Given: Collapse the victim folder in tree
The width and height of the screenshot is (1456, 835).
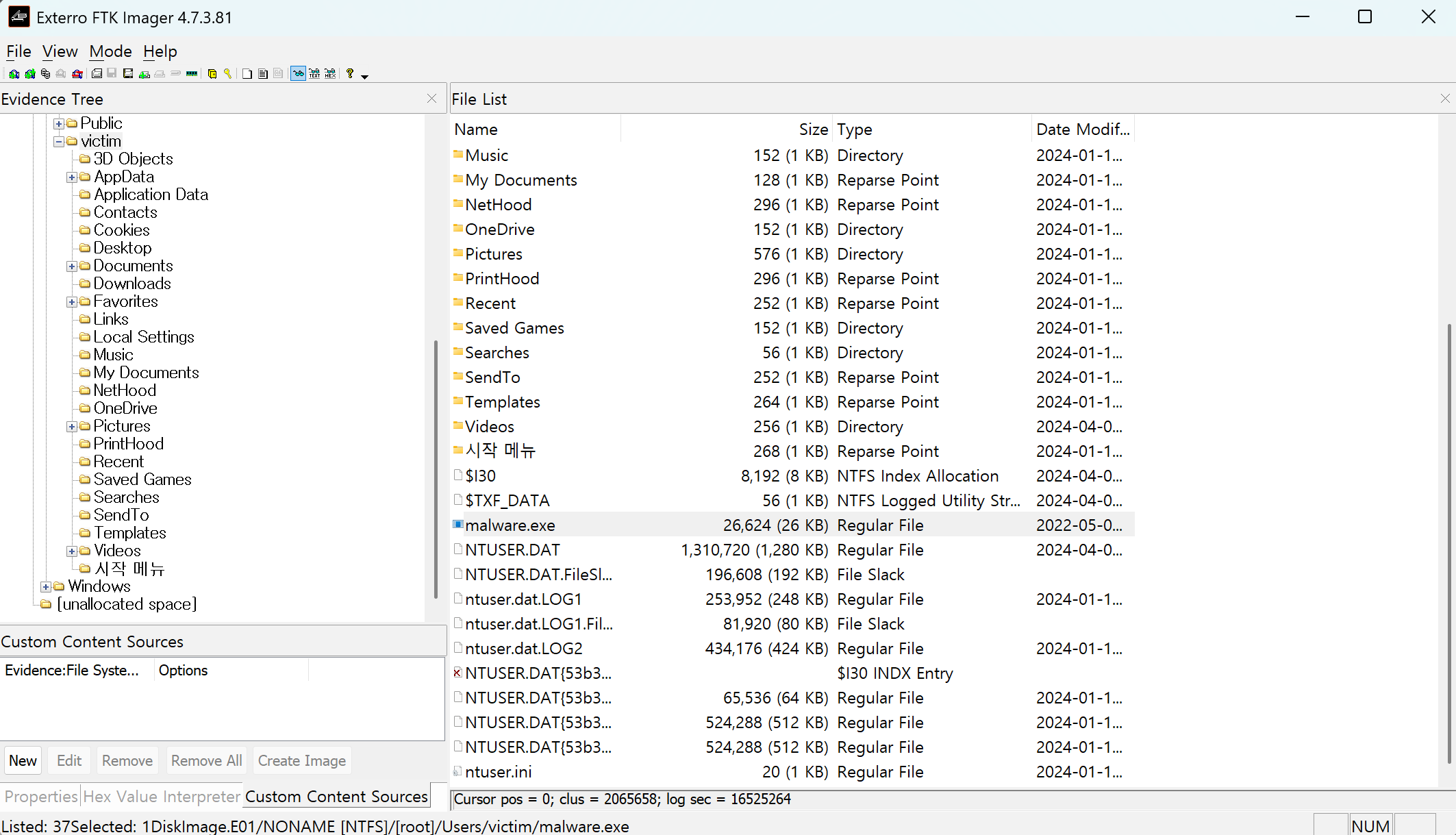Looking at the screenshot, I should [x=59, y=142].
